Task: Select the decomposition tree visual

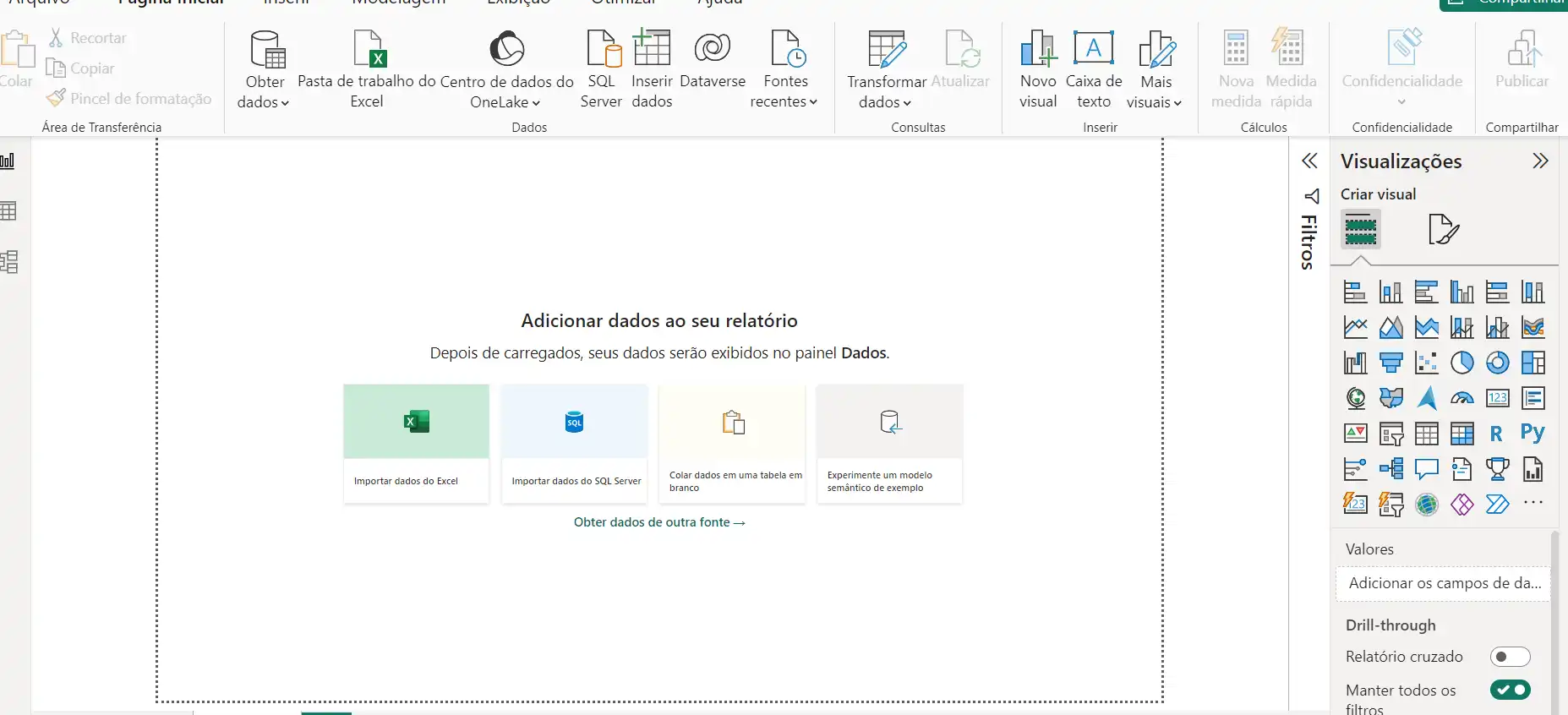Action: [x=1390, y=468]
